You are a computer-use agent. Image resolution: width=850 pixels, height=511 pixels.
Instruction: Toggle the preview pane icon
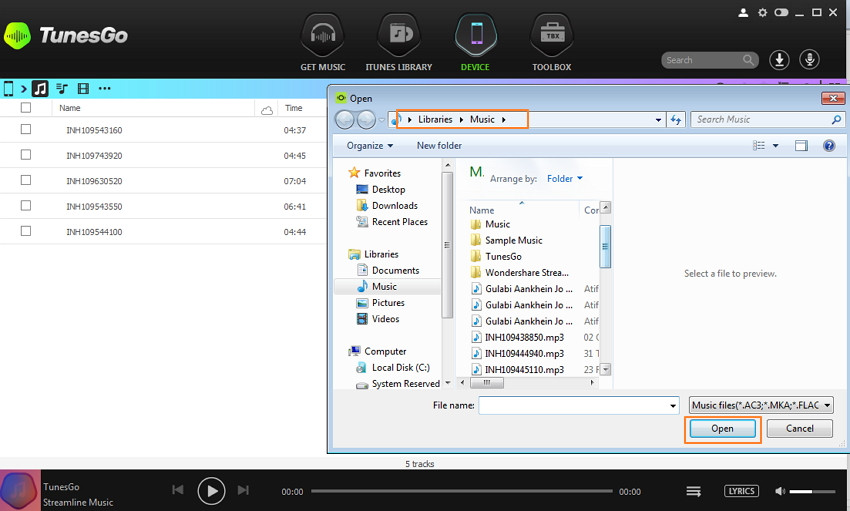click(801, 145)
